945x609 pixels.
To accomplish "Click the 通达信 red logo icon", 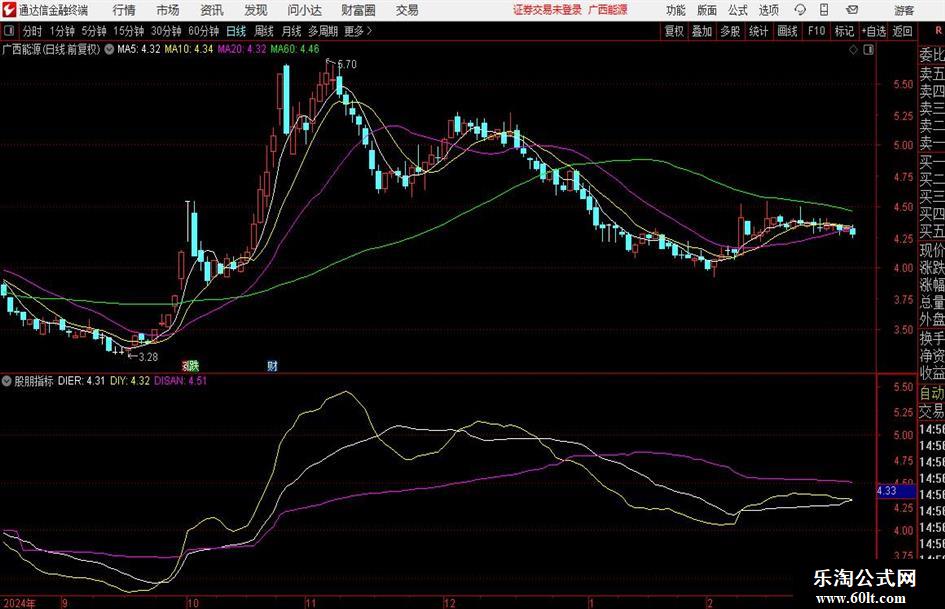I will pos(8,10).
